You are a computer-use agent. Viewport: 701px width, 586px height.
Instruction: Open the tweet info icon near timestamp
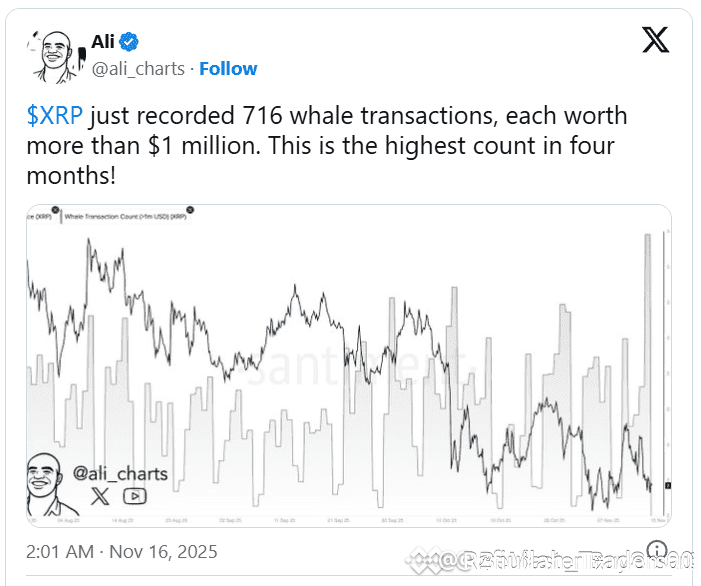(657, 551)
